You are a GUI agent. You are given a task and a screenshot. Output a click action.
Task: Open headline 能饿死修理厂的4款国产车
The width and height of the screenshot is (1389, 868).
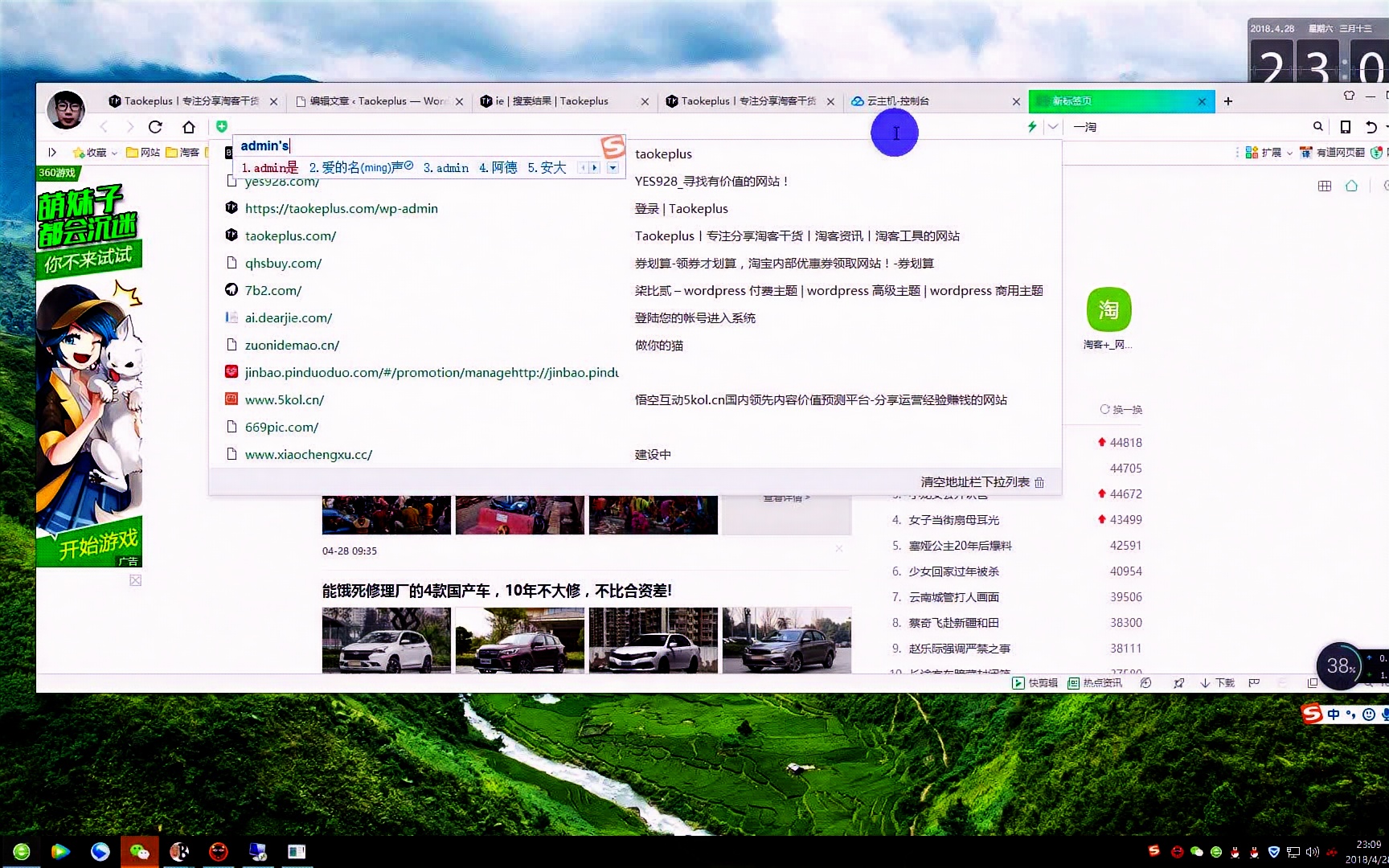coord(497,591)
